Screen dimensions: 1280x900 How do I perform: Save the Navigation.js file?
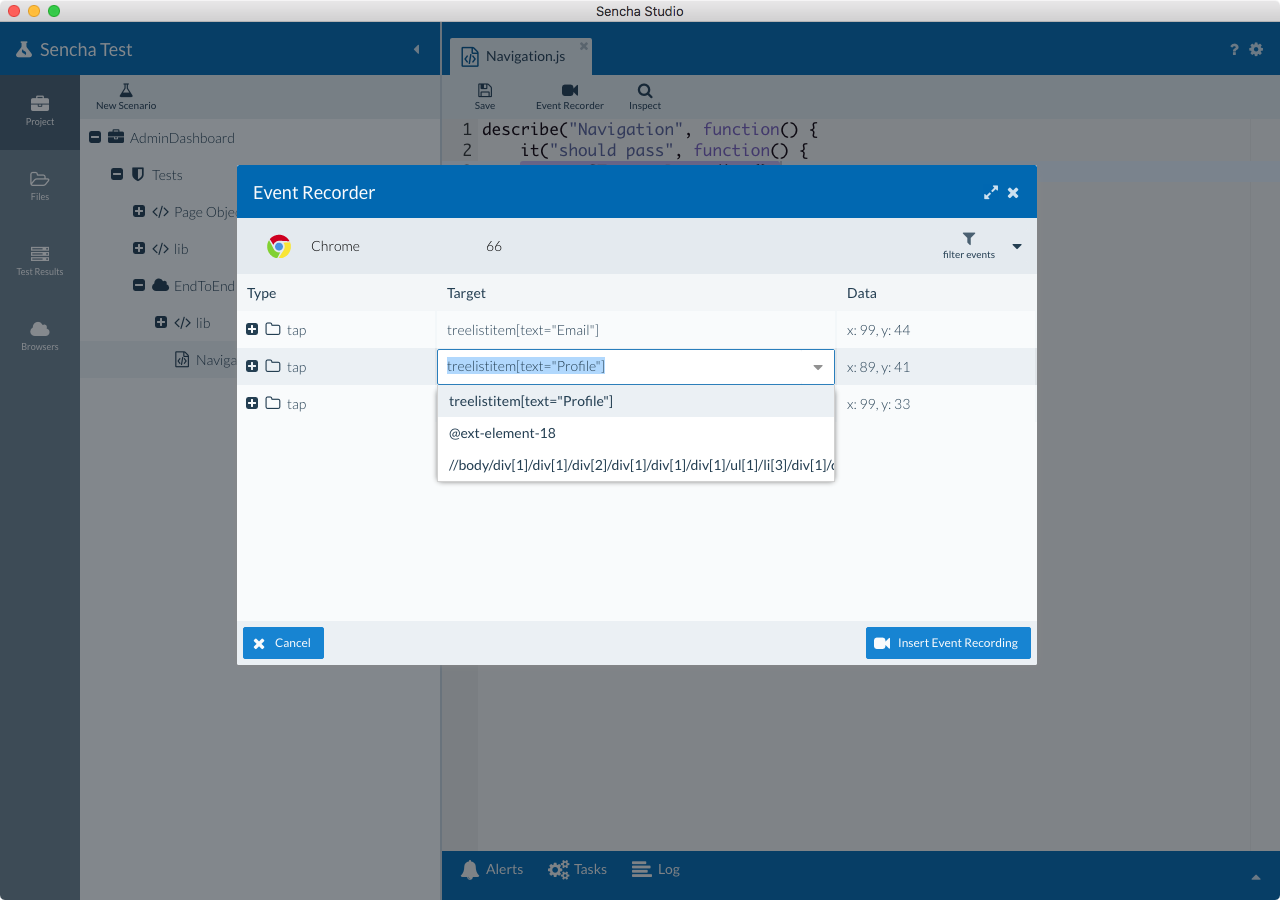click(485, 97)
